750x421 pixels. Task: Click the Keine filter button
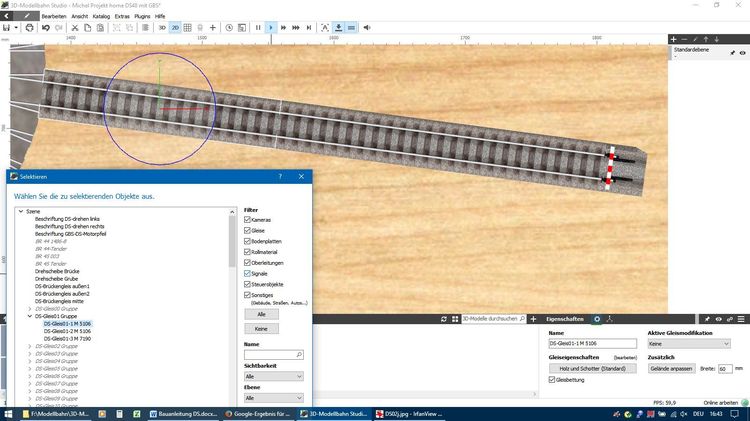(262, 329)
